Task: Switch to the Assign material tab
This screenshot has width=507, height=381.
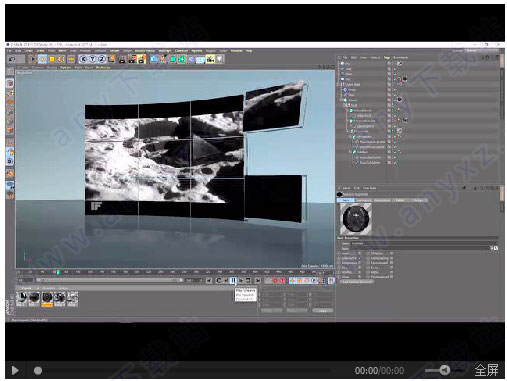Action: pyautogui.click(x=418, y=200)
